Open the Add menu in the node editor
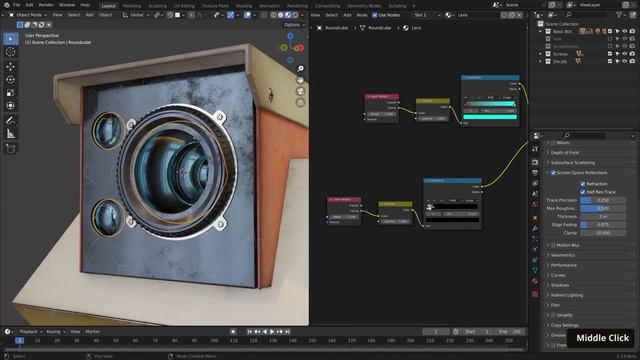 [x=347, y=15]
